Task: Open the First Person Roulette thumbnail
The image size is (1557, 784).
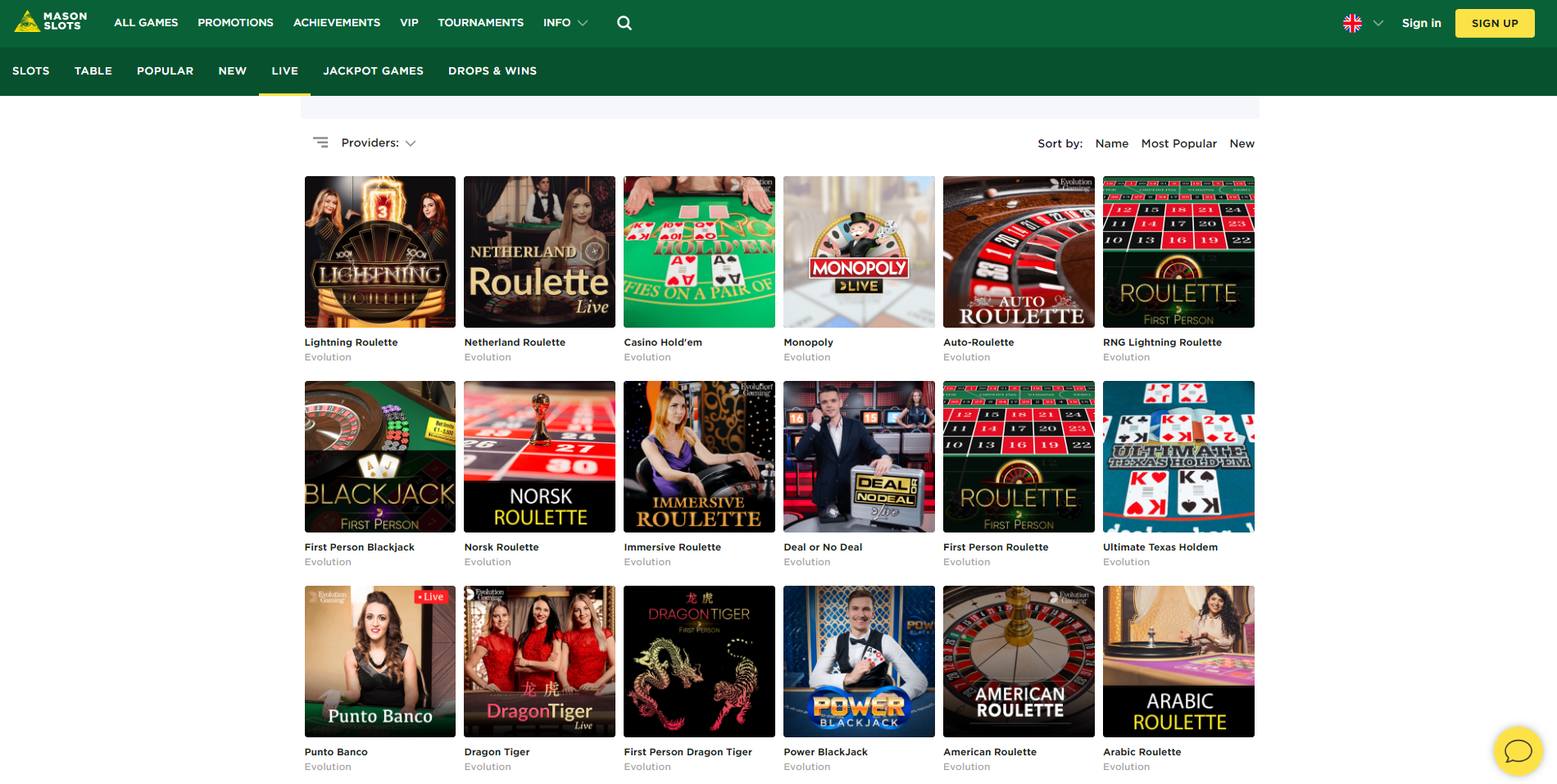Action: click(1019, 456)
